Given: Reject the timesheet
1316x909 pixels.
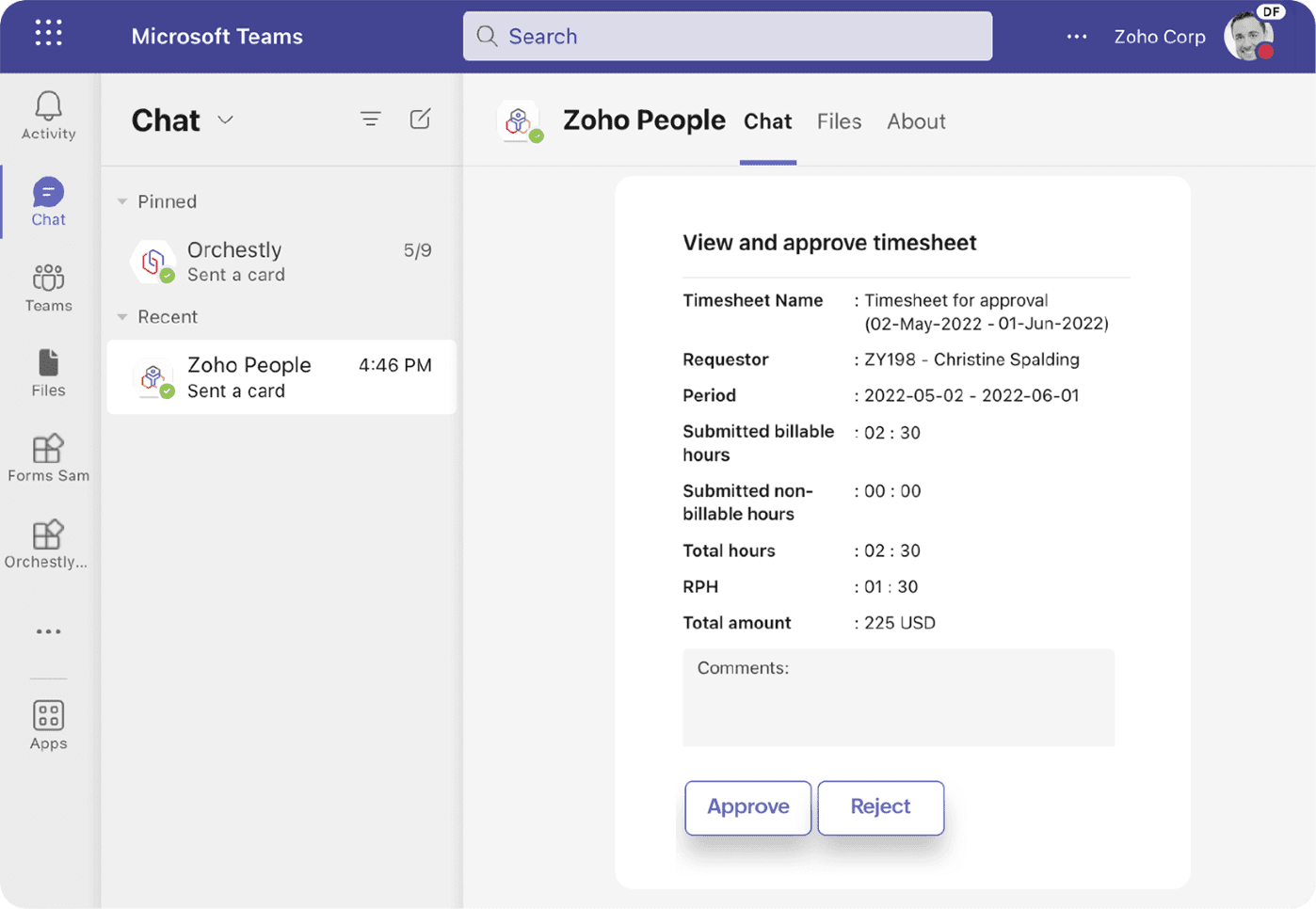Looking at the screenshot, I should (880, 807).
